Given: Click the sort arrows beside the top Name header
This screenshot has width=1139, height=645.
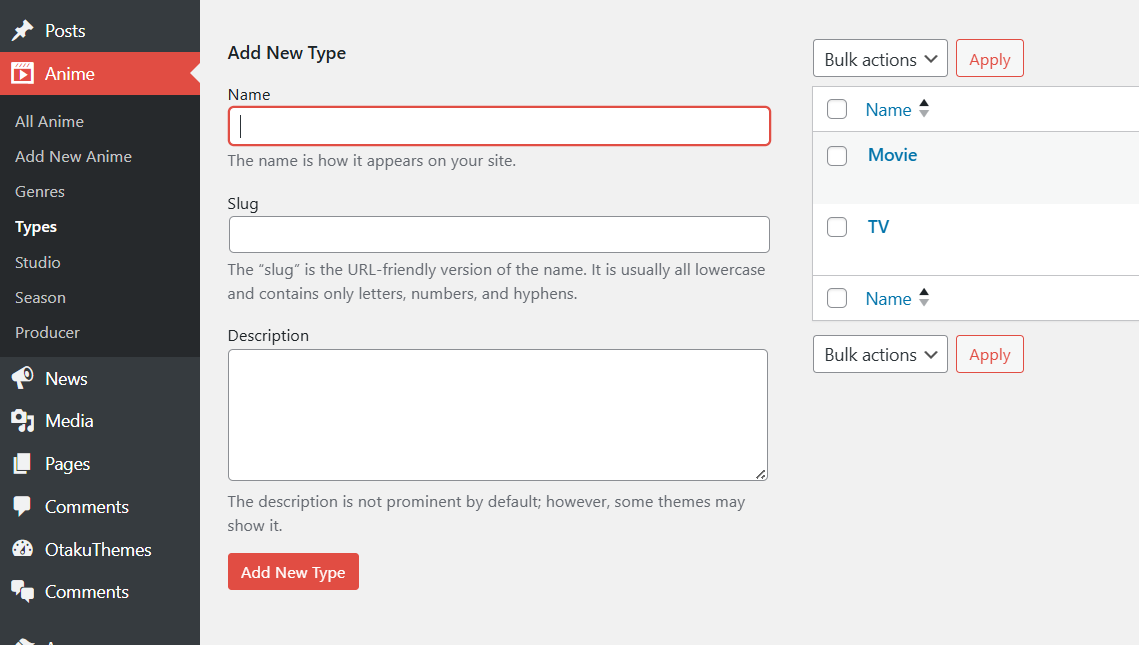Looking at the screenshot, I should [924, 109].
